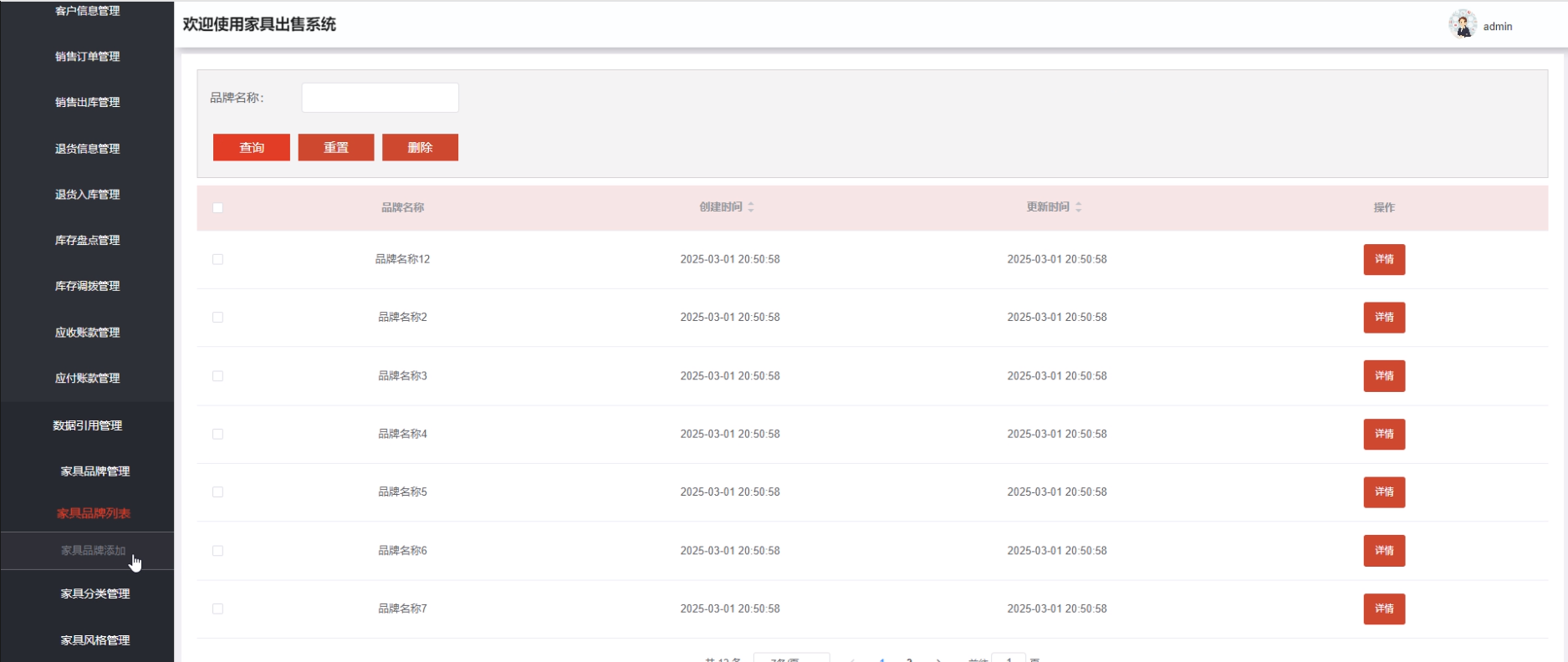Click 更新时间 value in 品牌名称7 row
This screenshot has height=662, width=1568.
point(1057,609)
